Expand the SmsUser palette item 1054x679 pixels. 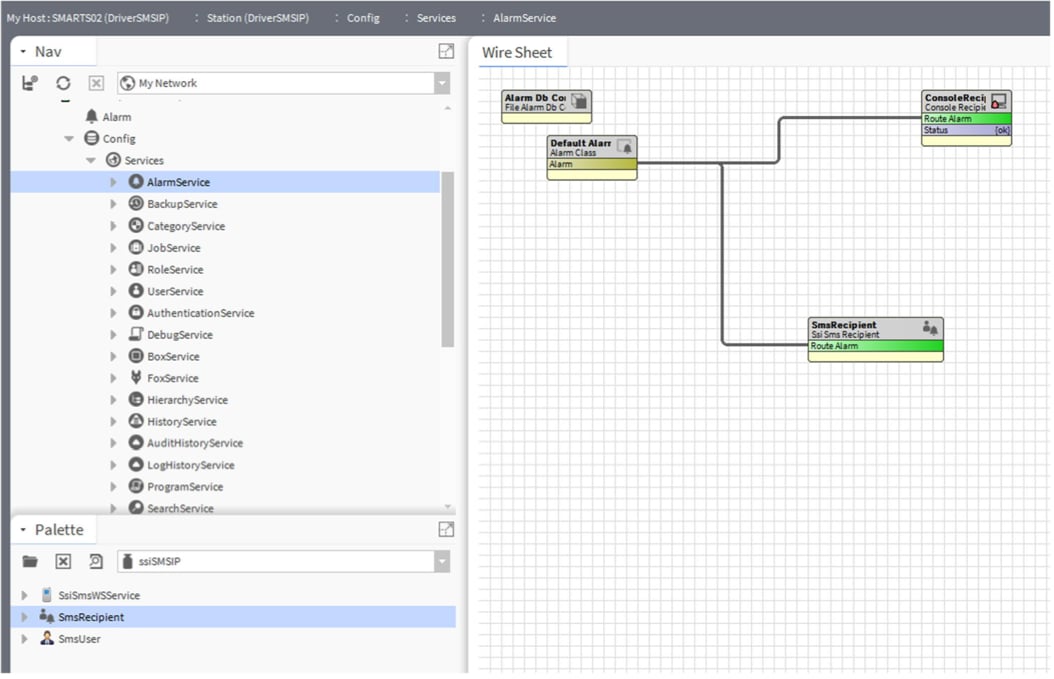pyautogui.click(x=24, y=639)
